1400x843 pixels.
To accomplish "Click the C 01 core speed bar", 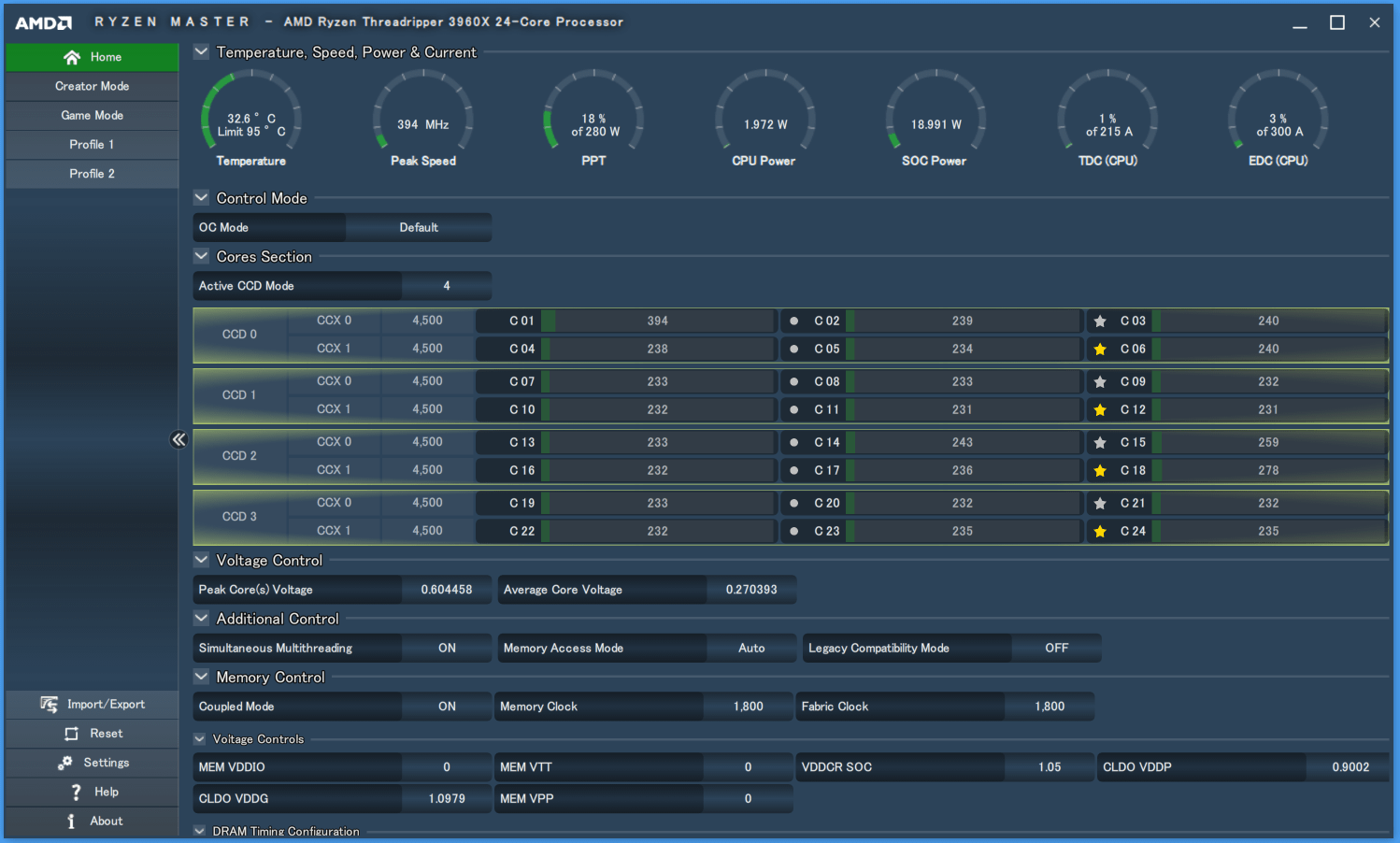I will tap(658, 321).
